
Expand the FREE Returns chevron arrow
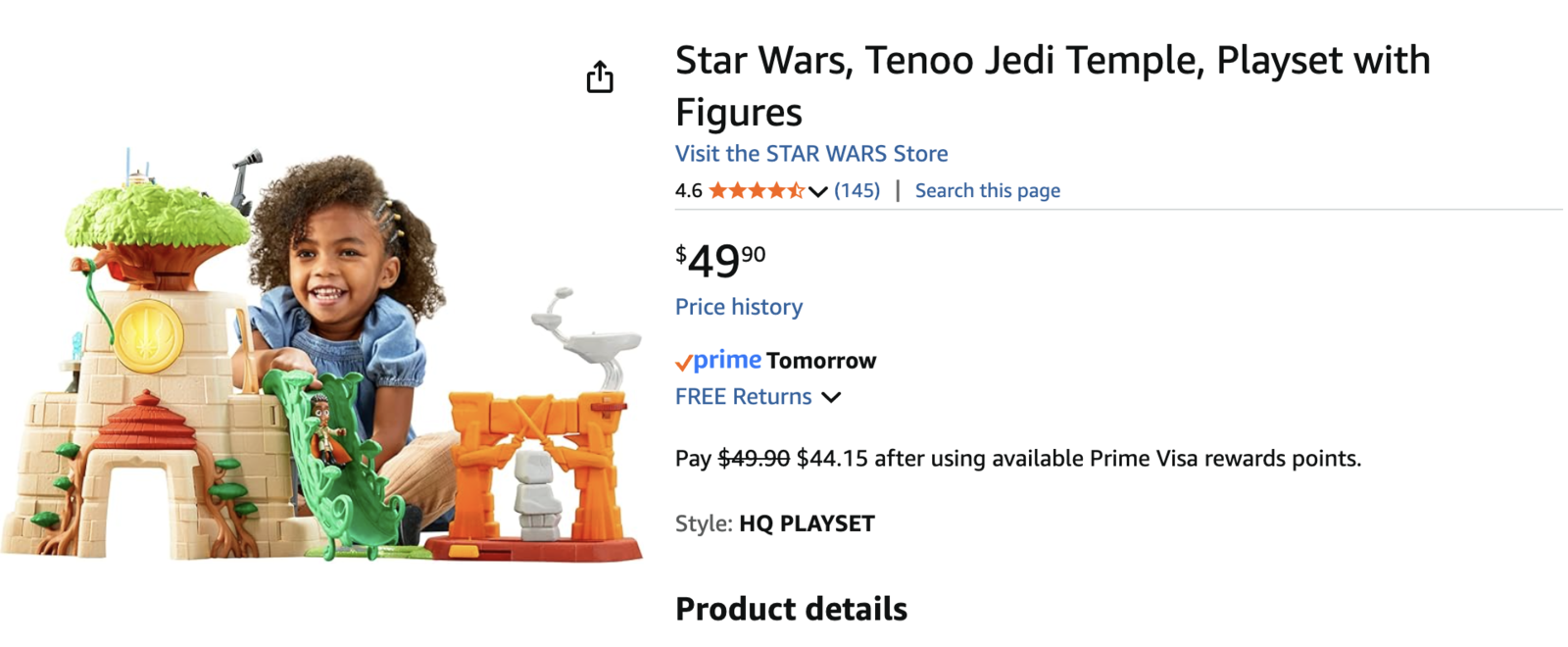point(831,397)
